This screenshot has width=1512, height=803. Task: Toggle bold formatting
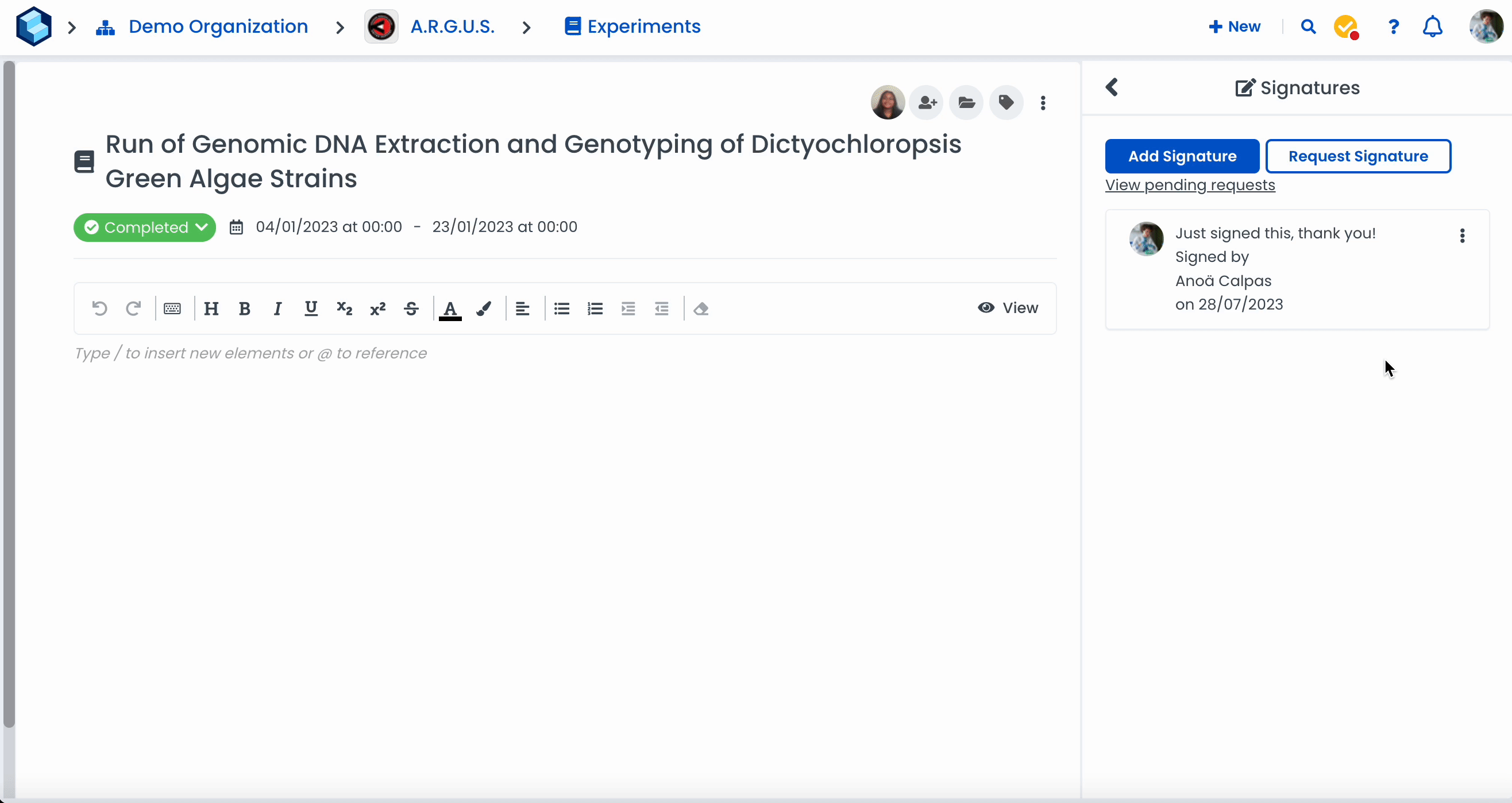[x=245, y=309]
